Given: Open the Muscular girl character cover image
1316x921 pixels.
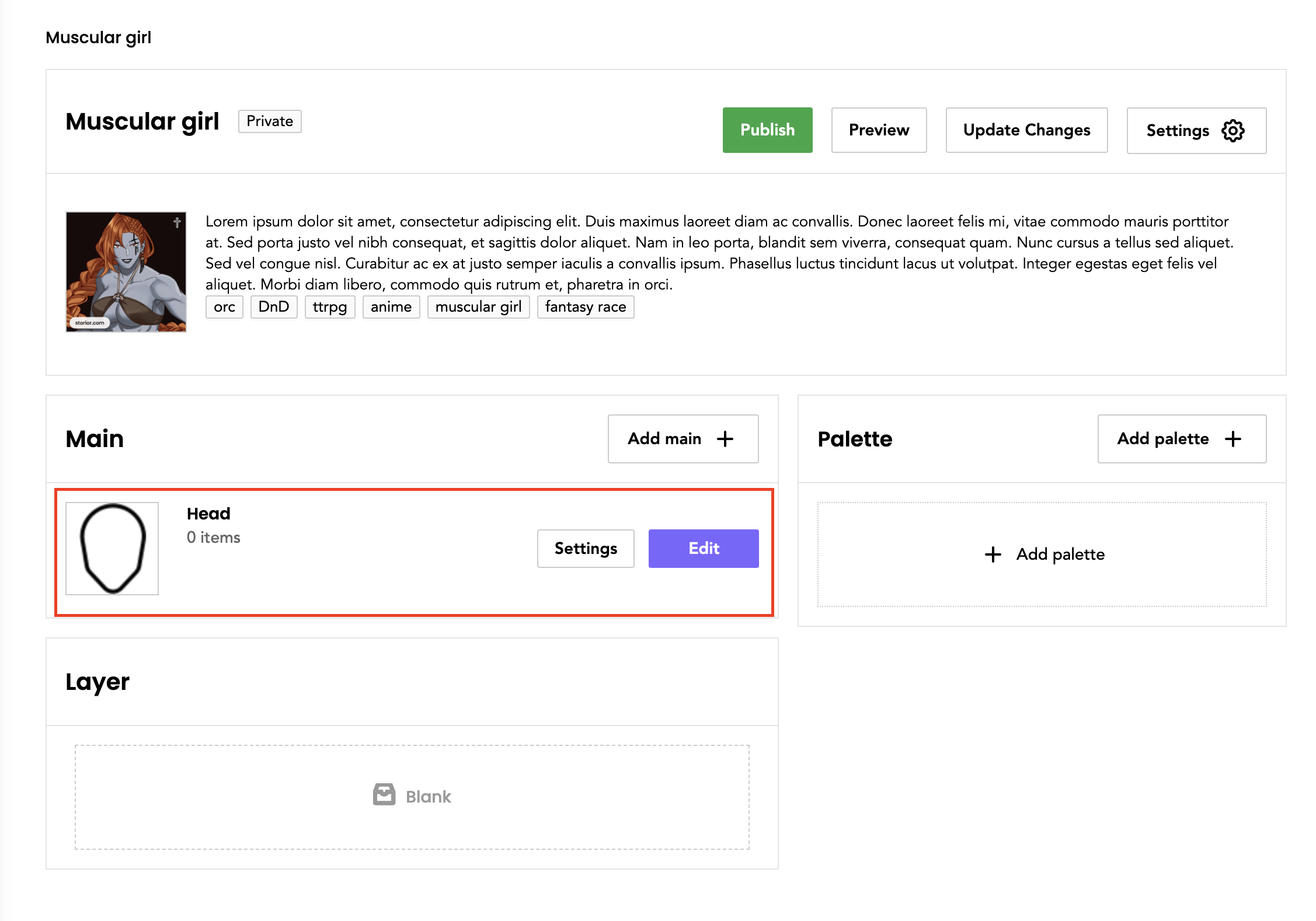Looking at the screenshot, I should point(126,272).
